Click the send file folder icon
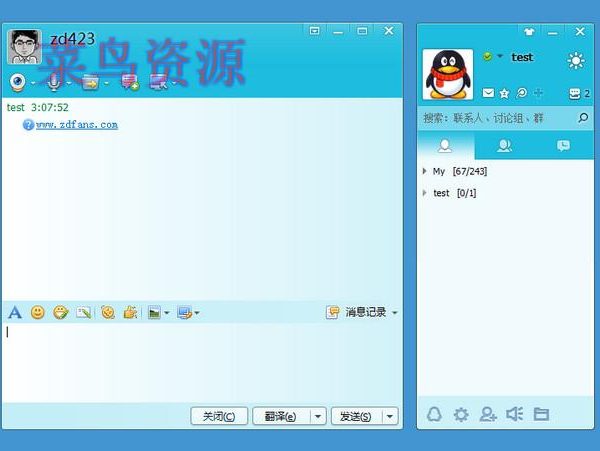600x451 pixels. pos(91,81)
